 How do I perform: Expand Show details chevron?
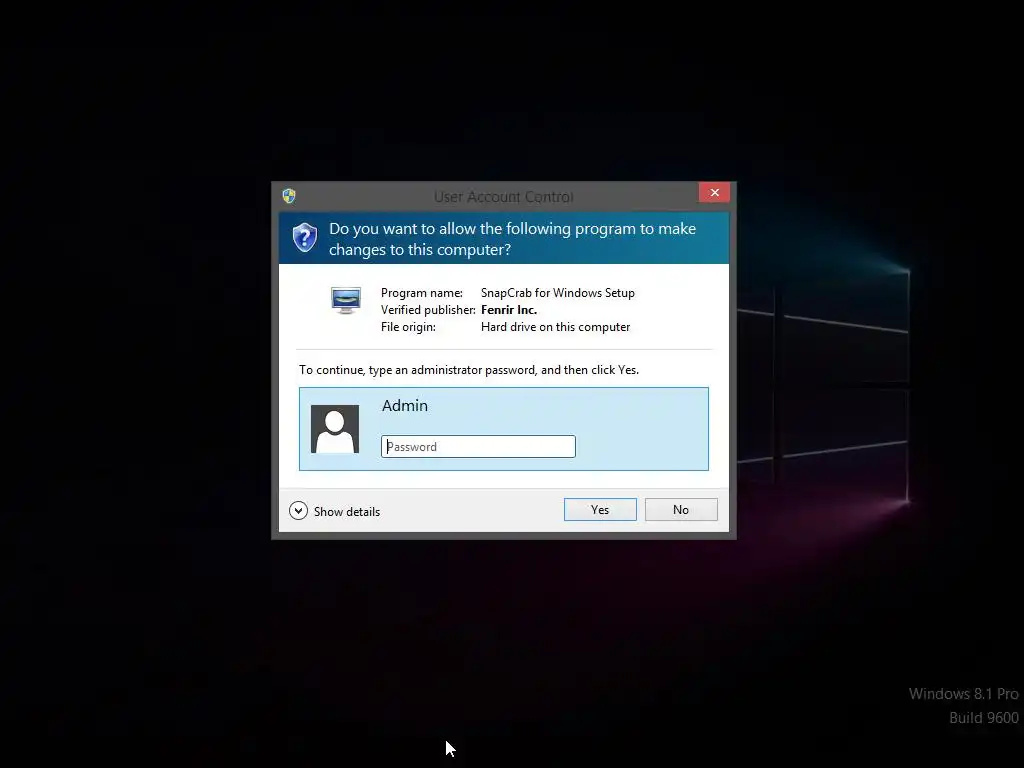[x=298, y=511]
